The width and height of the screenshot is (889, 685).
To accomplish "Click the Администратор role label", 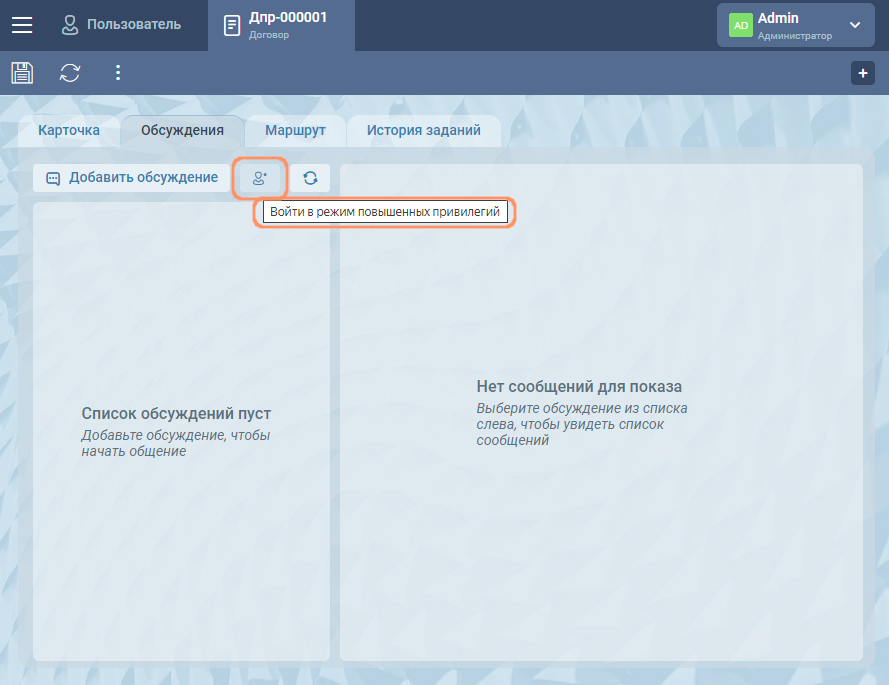I will point(794,36).
